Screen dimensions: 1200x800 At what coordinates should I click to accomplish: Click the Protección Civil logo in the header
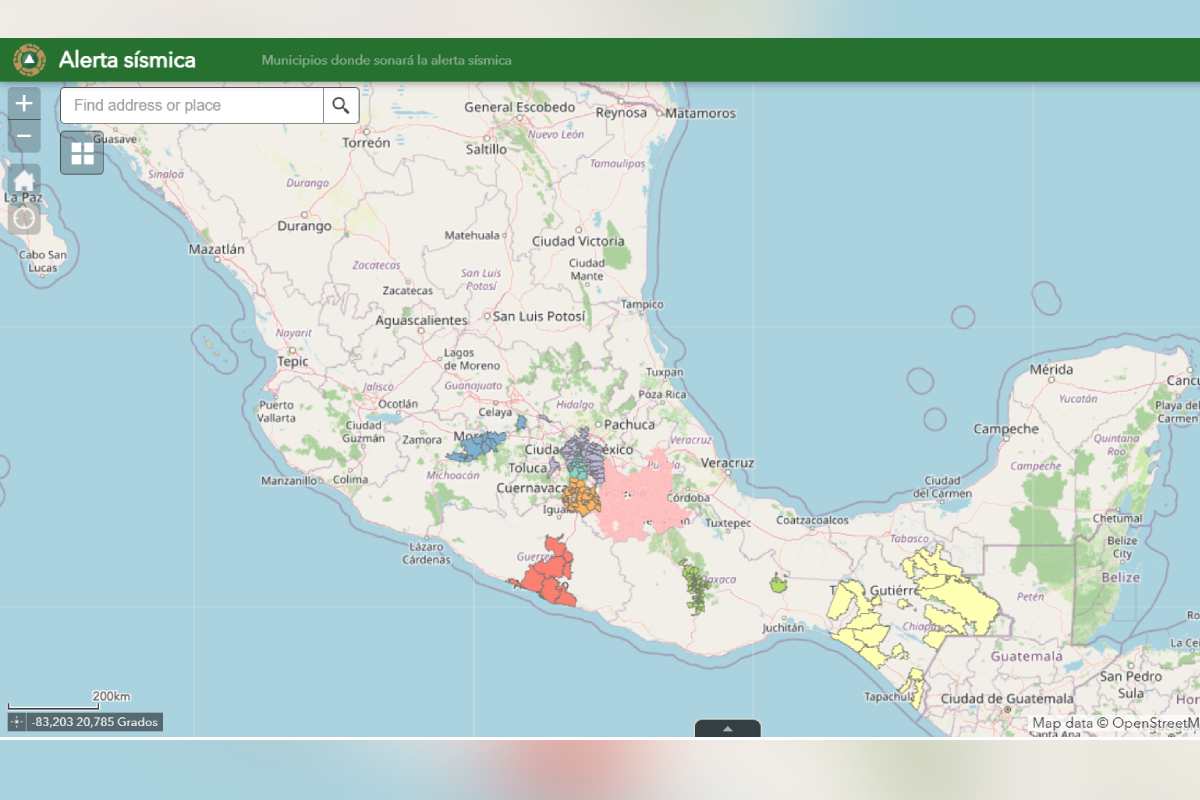coord(31,60)
